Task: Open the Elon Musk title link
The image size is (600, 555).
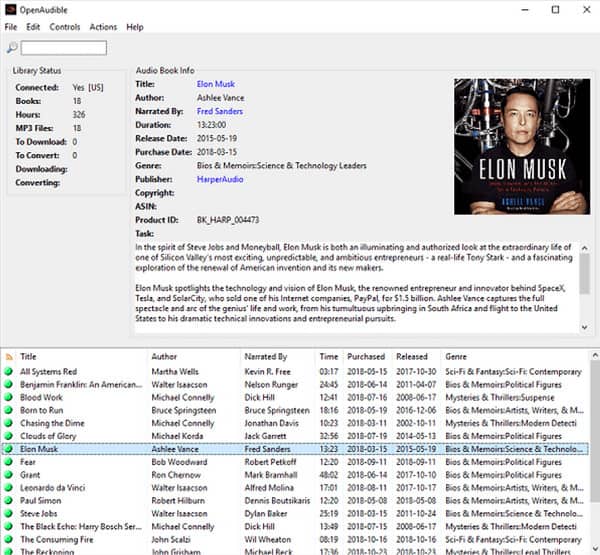Action: click(x=216, y=84)
